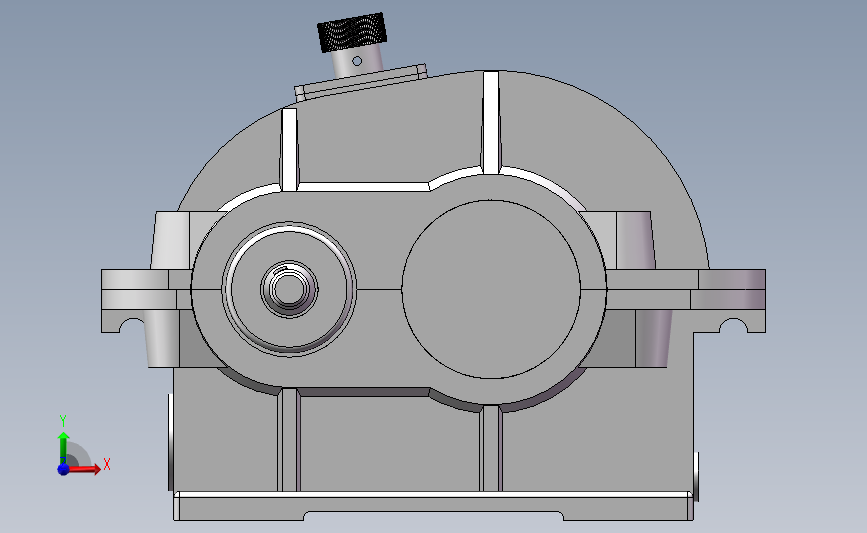This screenshot has height=533, width=867.
Task: Pick the upper-left vertical stiffening rib
Action: [x=289, y=150]
